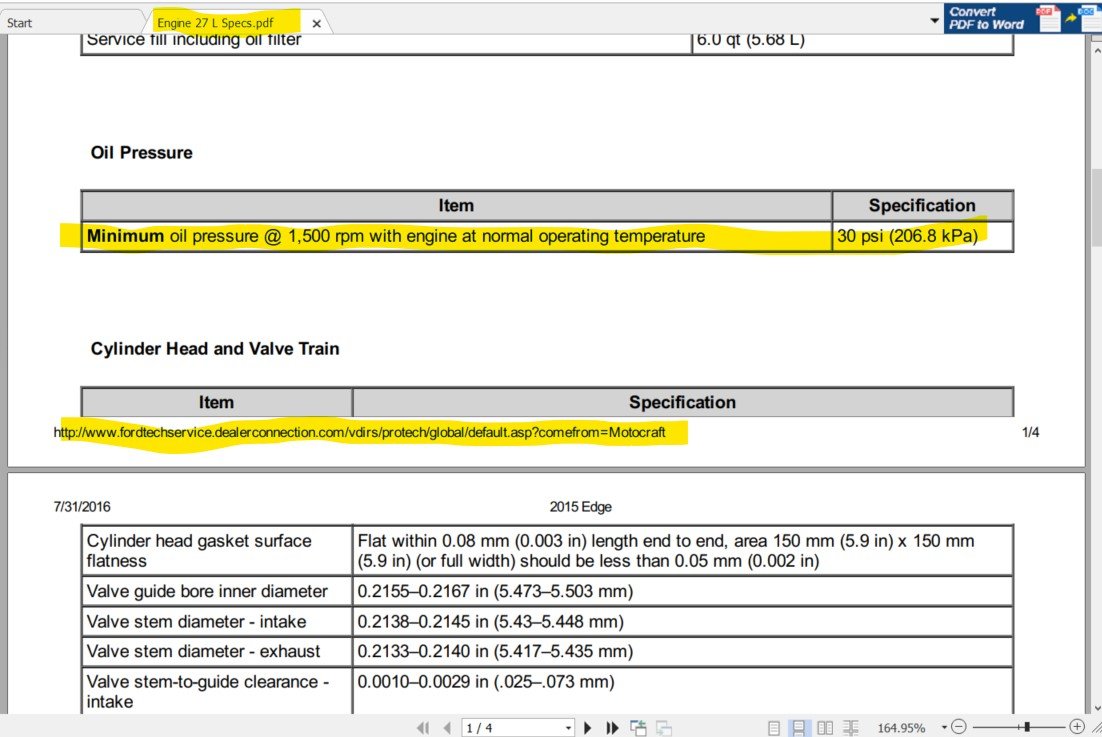Click zoom in plus button
The height and width of the screenshot is (737, 1102).
tap(1077, 727)
